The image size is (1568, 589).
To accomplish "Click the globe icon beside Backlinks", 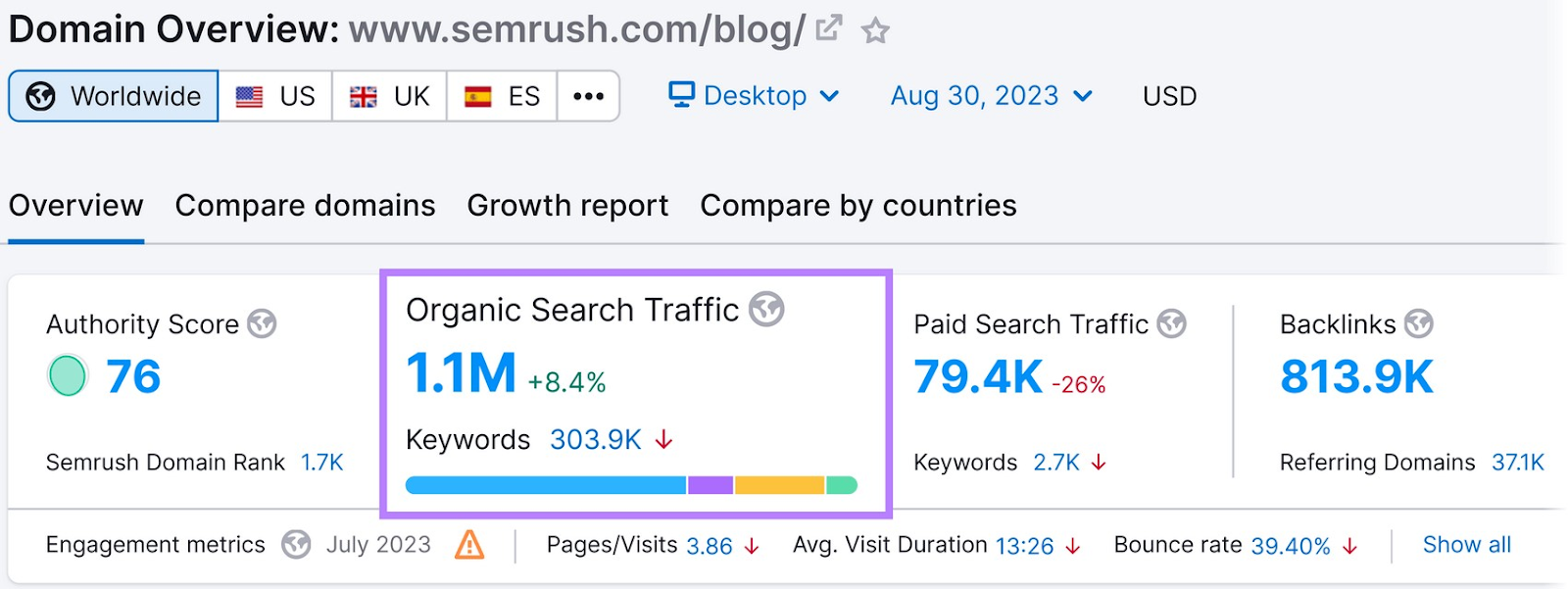I will pyautogui.click(x=1418, y=323).
